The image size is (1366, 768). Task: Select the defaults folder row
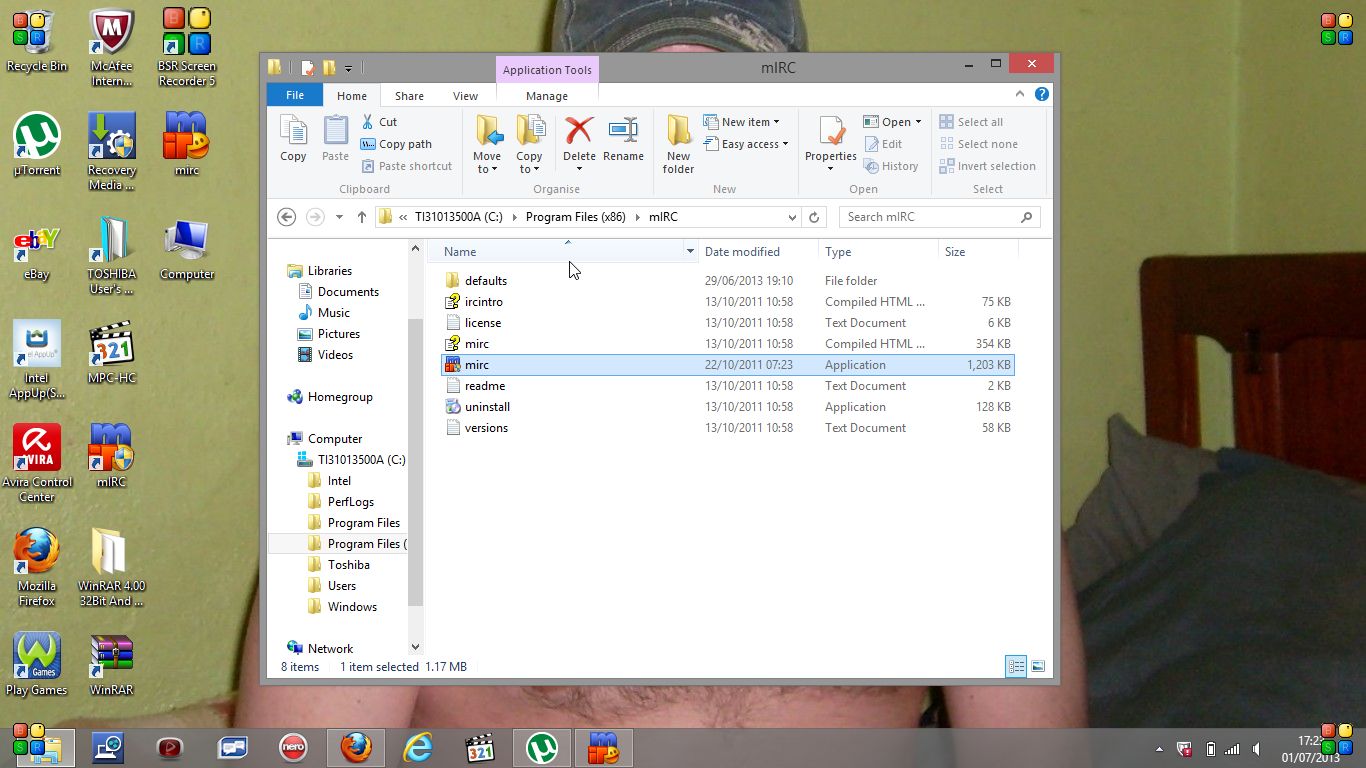point(727,281)
